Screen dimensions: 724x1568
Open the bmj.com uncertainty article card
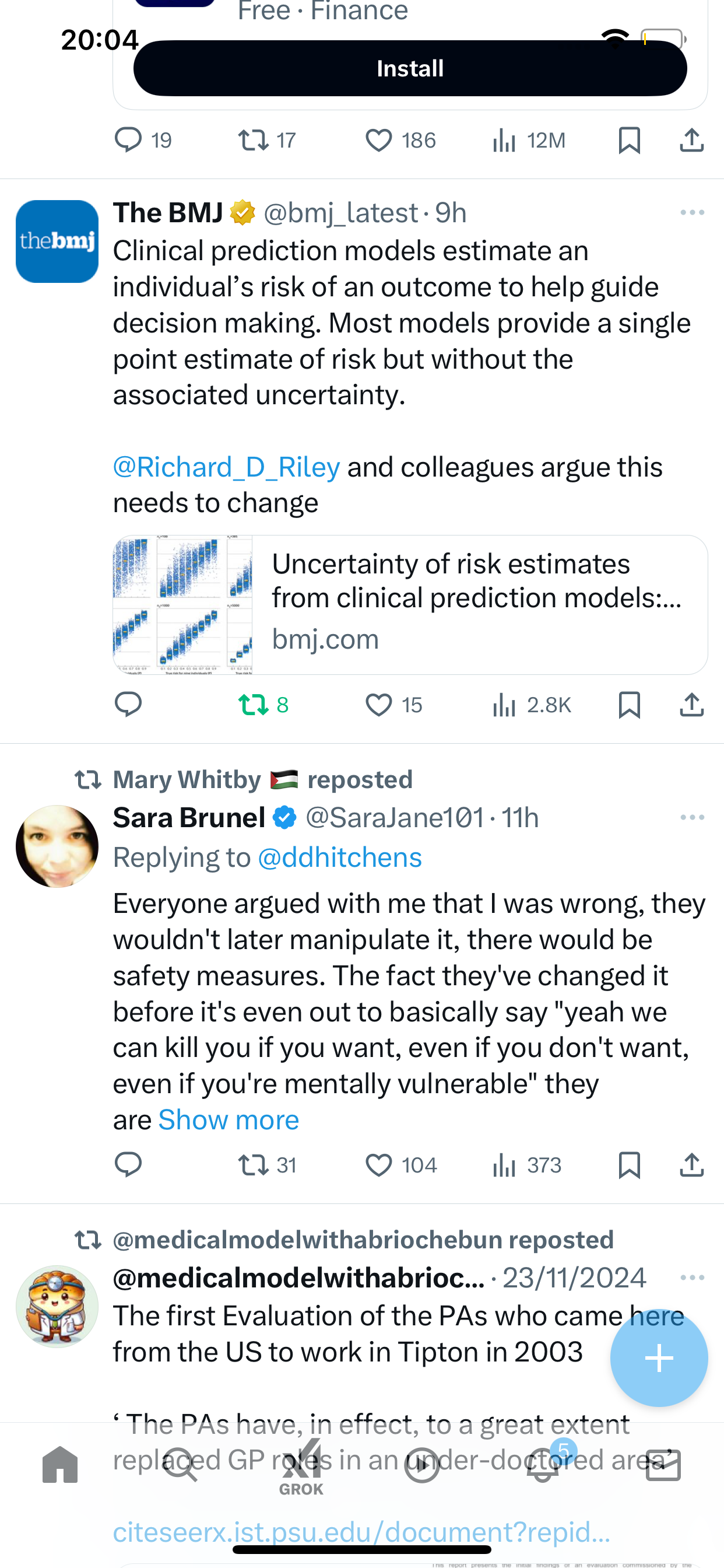410,604
